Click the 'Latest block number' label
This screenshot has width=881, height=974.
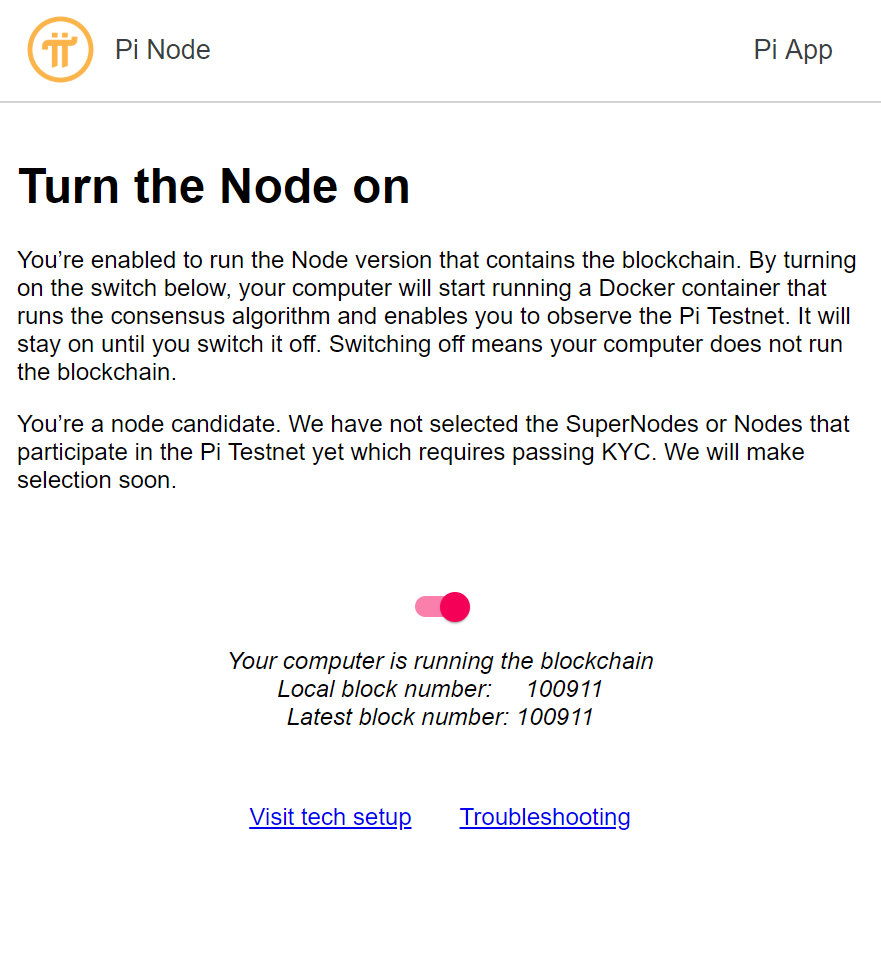tap(398, 717)
